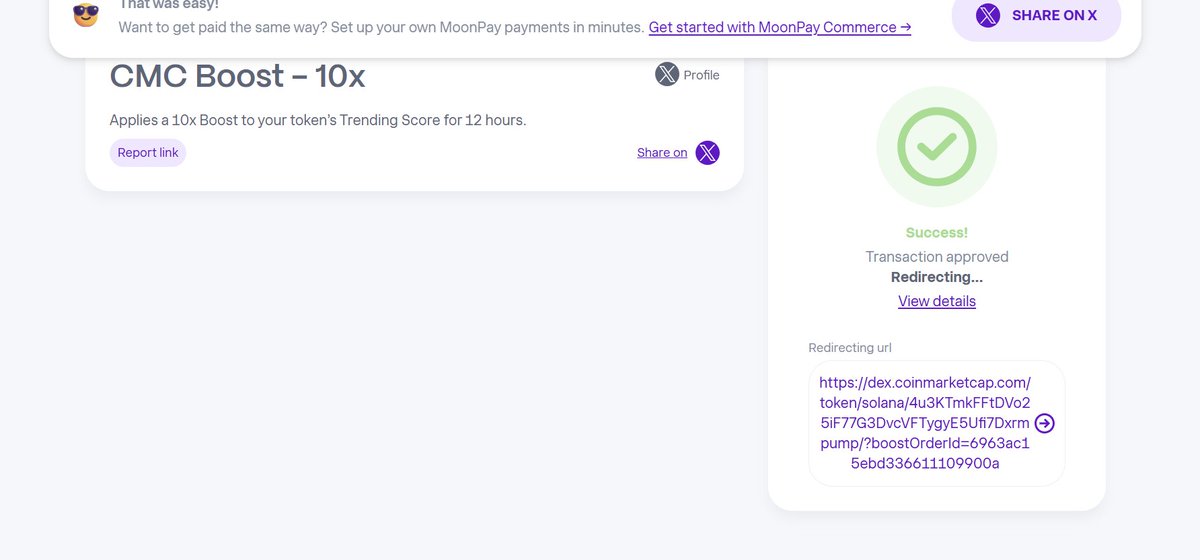Viewport: 1200px width, 560px height.
Task: Open the dex.coinmarketcap.com redirecting URL
Action: (924, 423)
